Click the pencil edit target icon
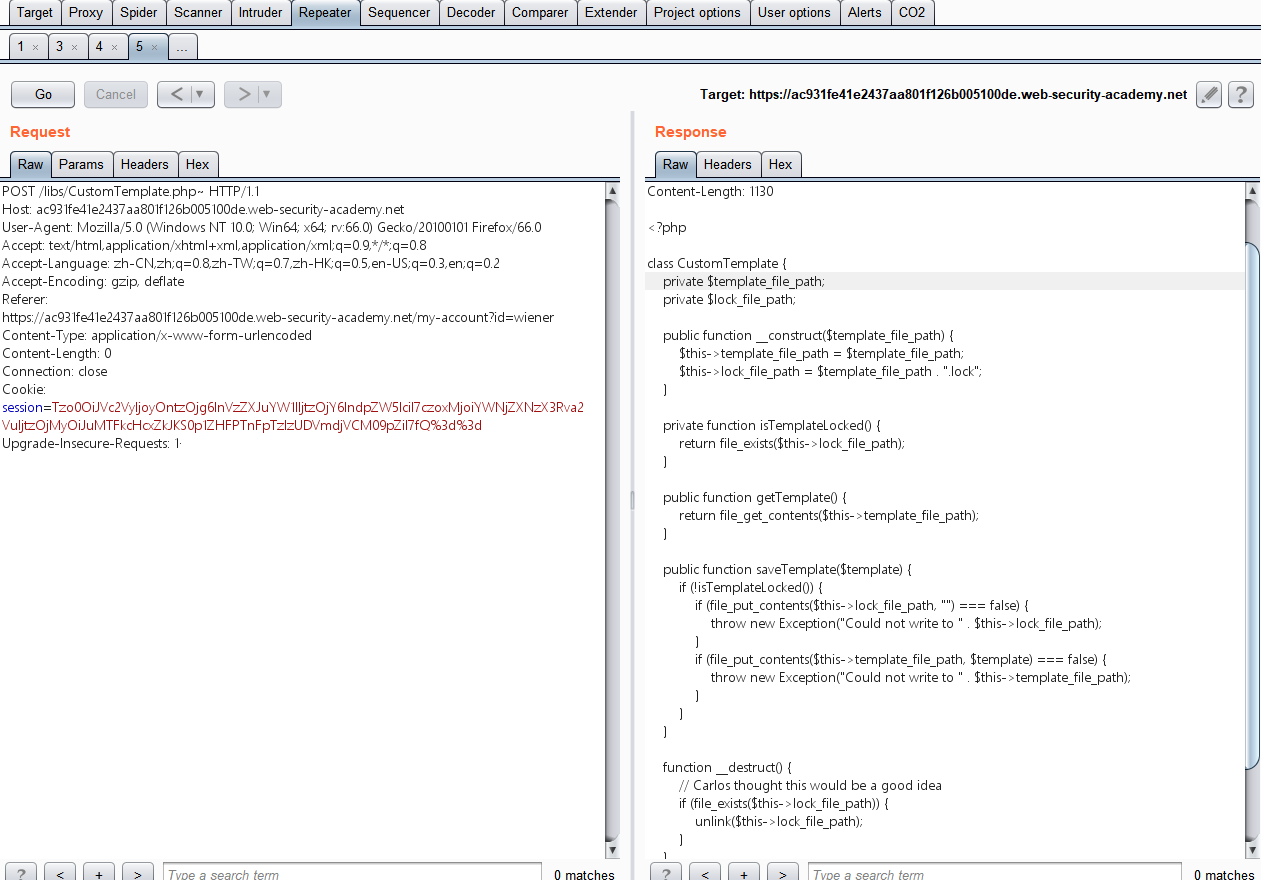 click(x=1209, y=95)
